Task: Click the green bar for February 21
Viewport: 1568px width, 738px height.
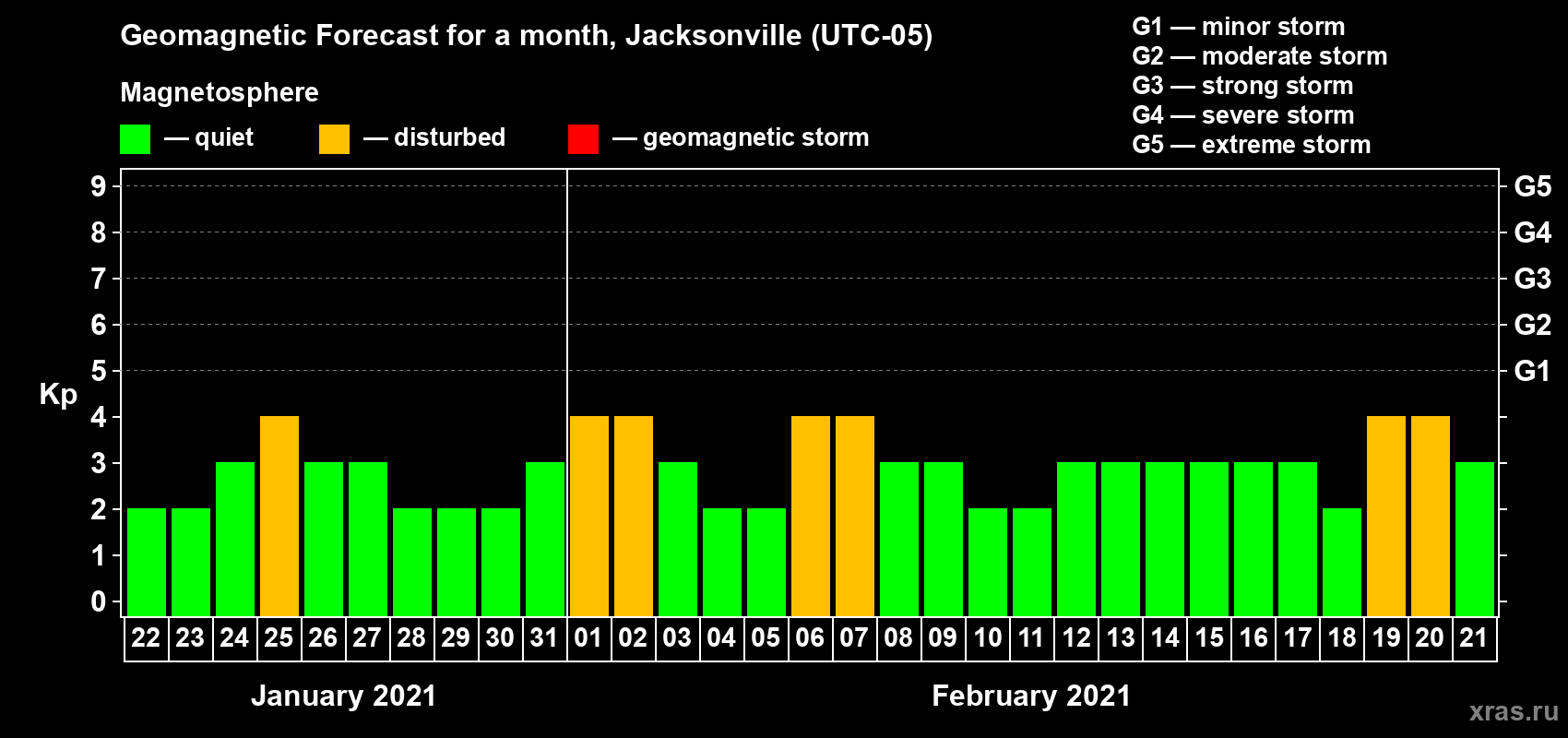Action: pos(1475,539)
